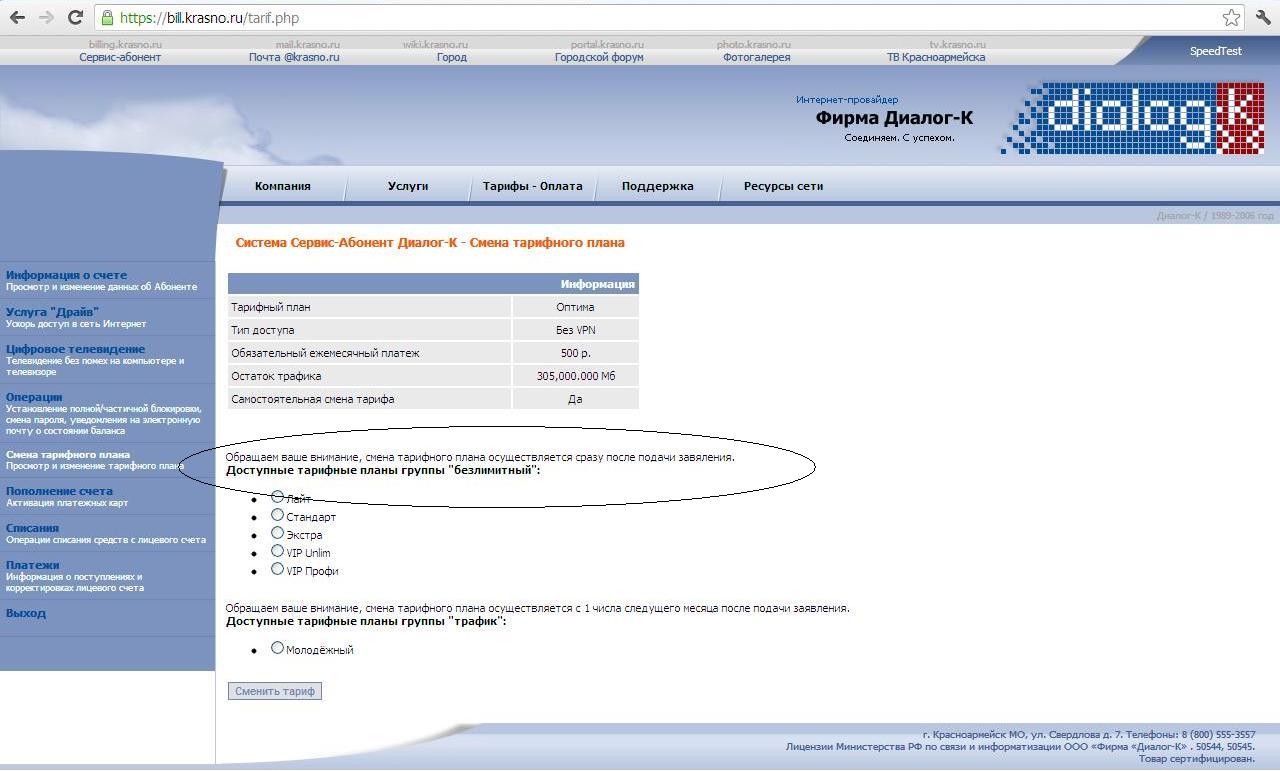Open the Фотогалерея link
This screenshot has height=771, width=1280.
756,57
